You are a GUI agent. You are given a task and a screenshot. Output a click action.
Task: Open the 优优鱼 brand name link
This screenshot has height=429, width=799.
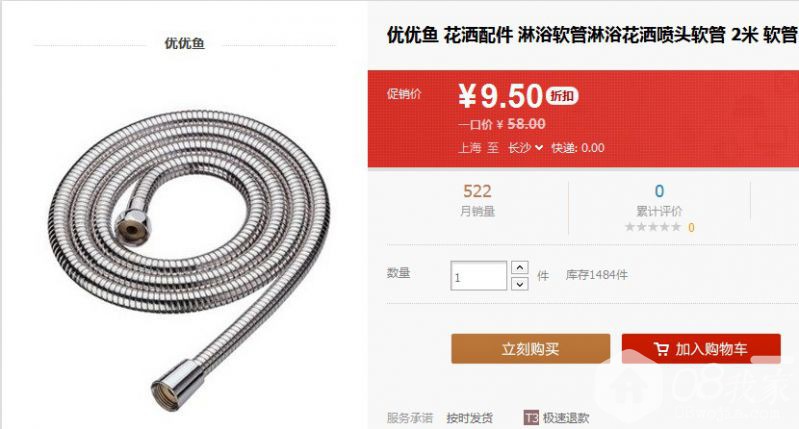point(184,43)
